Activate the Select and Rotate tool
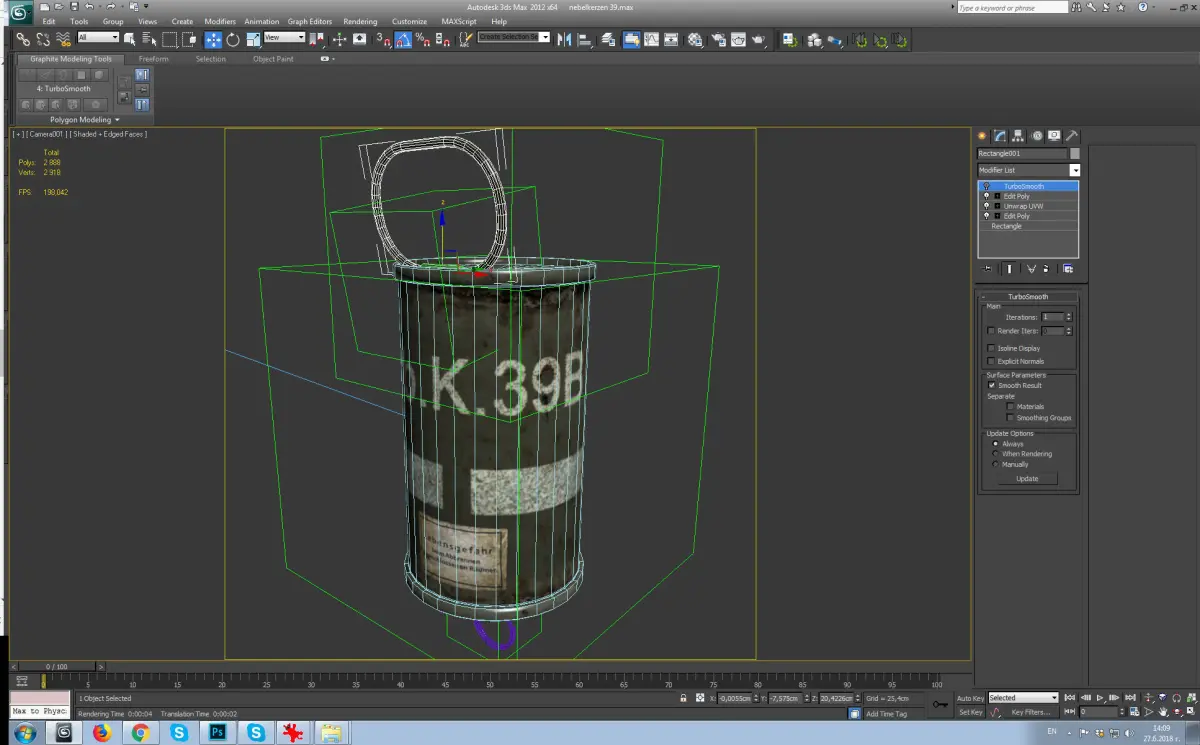This screenshot has width=1200, height=745. tap(232, 40)
